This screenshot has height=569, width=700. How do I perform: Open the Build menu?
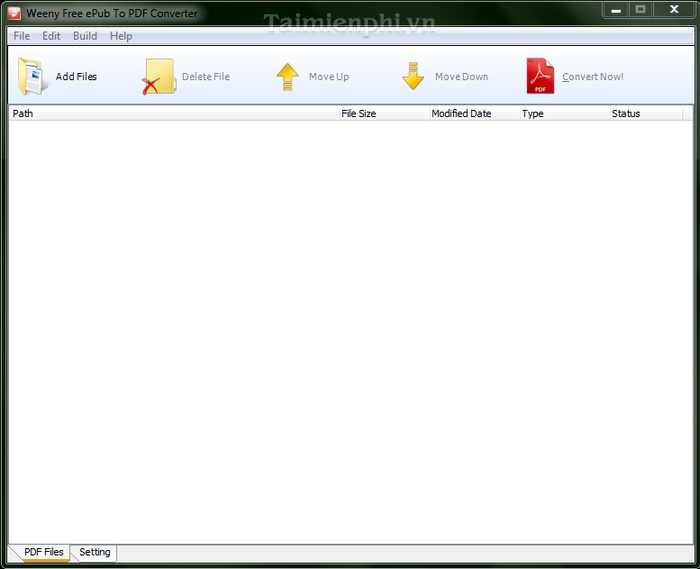click(x=85, y=36)
